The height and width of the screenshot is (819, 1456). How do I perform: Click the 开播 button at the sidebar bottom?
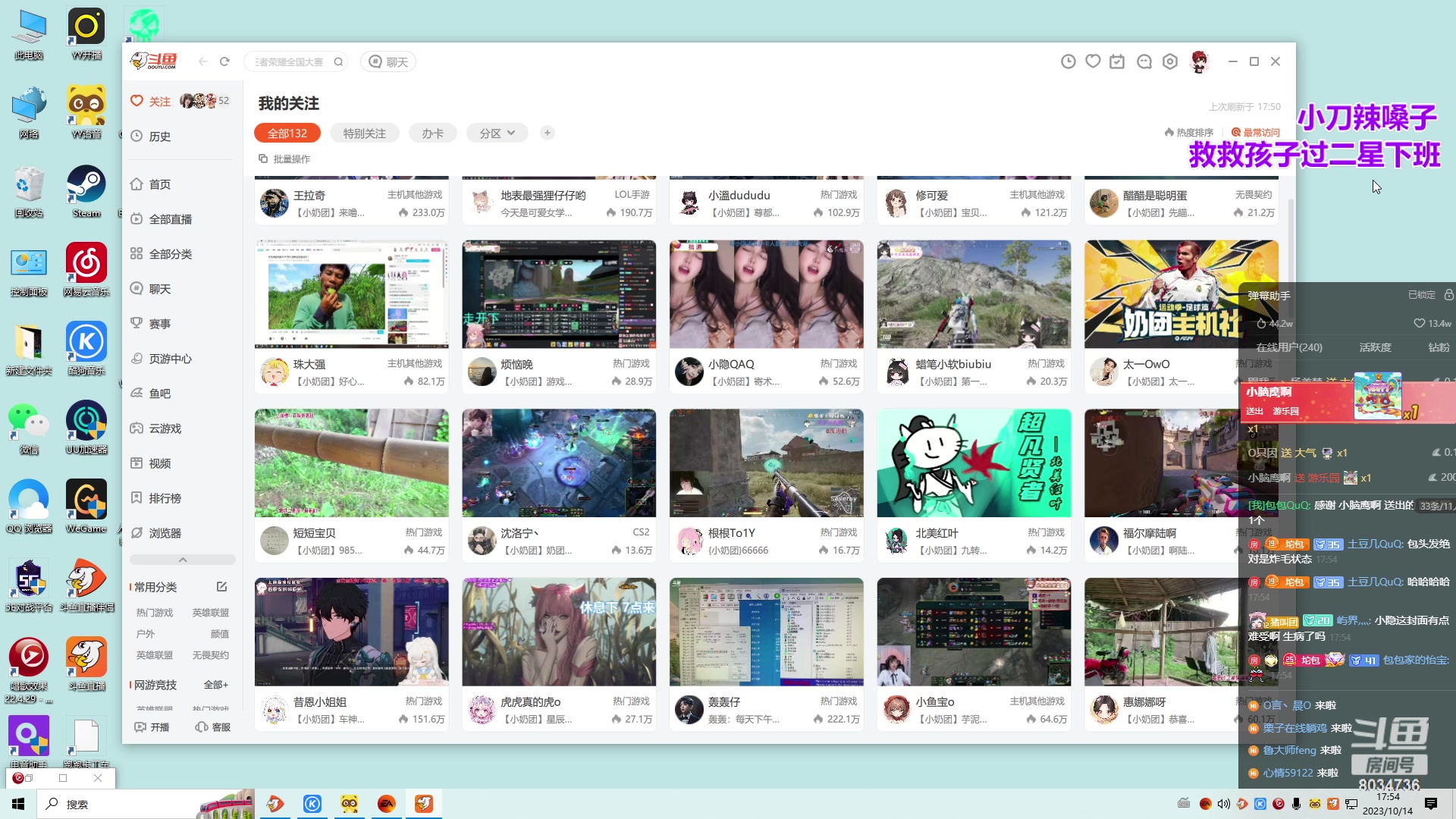pyautogui.click(x=152, y=727)
